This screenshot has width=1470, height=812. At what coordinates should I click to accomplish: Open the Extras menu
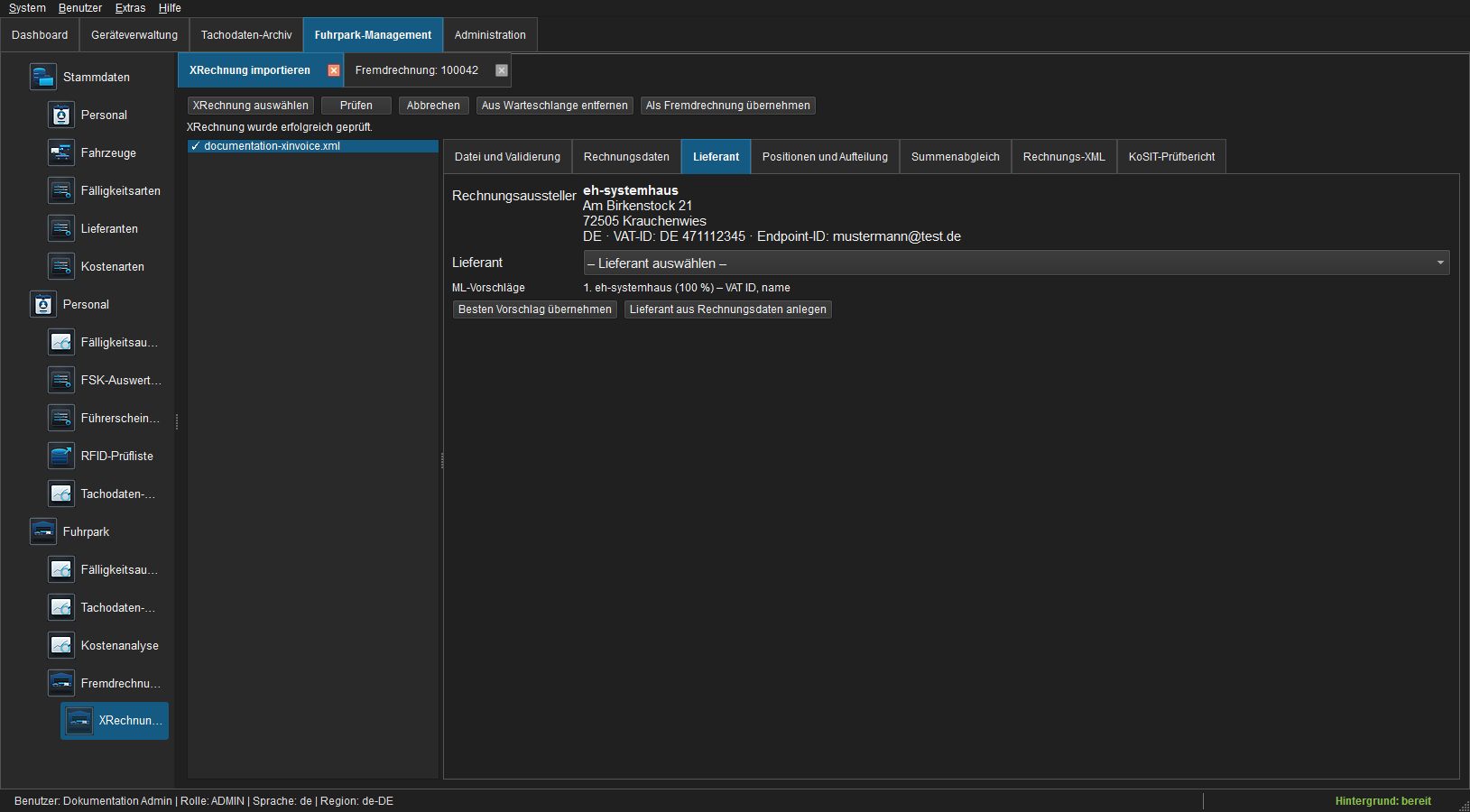130,8
